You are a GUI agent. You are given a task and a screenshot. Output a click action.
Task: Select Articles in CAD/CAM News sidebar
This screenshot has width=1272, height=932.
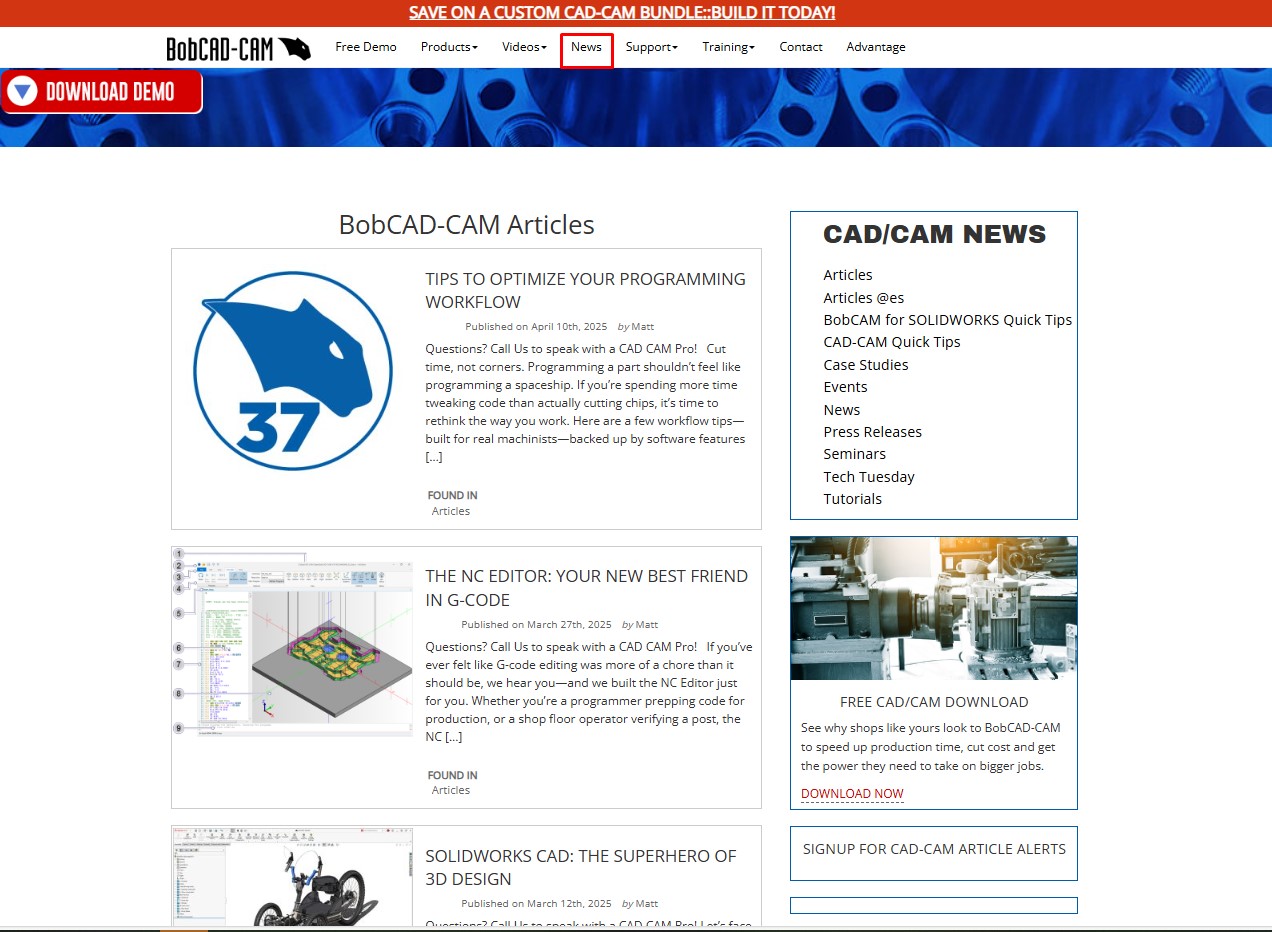(848, 275)
